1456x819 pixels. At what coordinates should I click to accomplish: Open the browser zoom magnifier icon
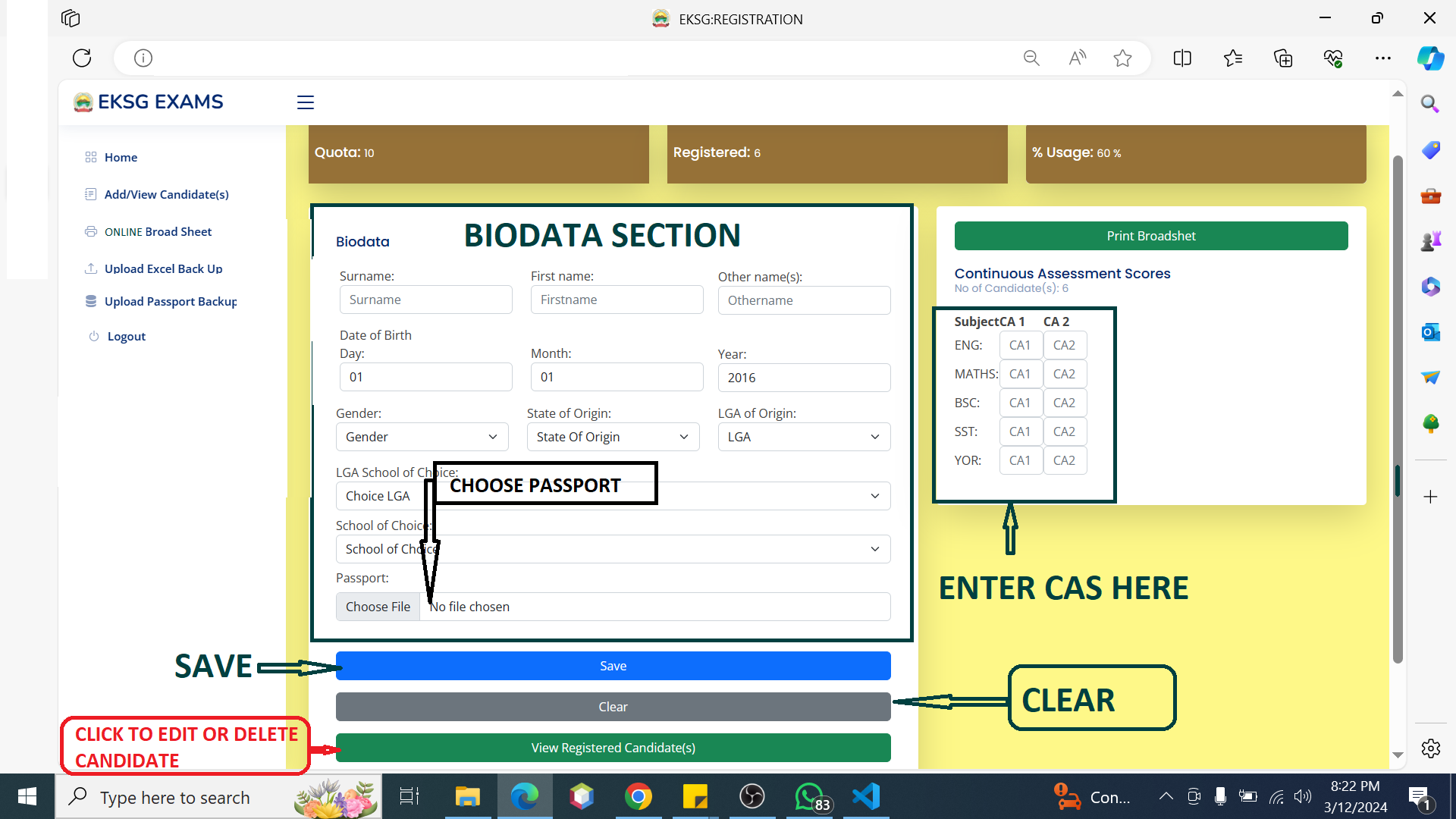[1031, 58]
